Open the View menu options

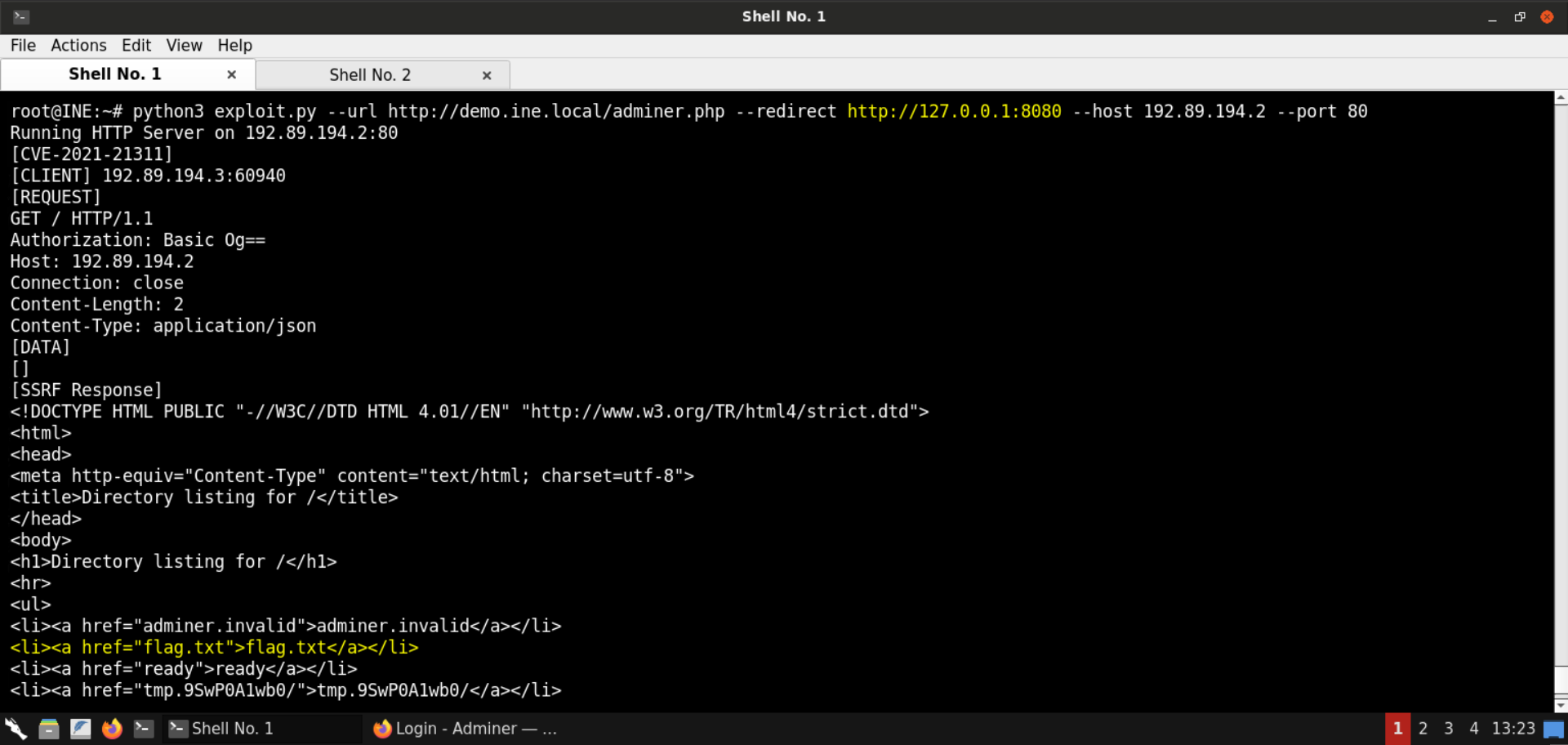(x=184, y=45)
